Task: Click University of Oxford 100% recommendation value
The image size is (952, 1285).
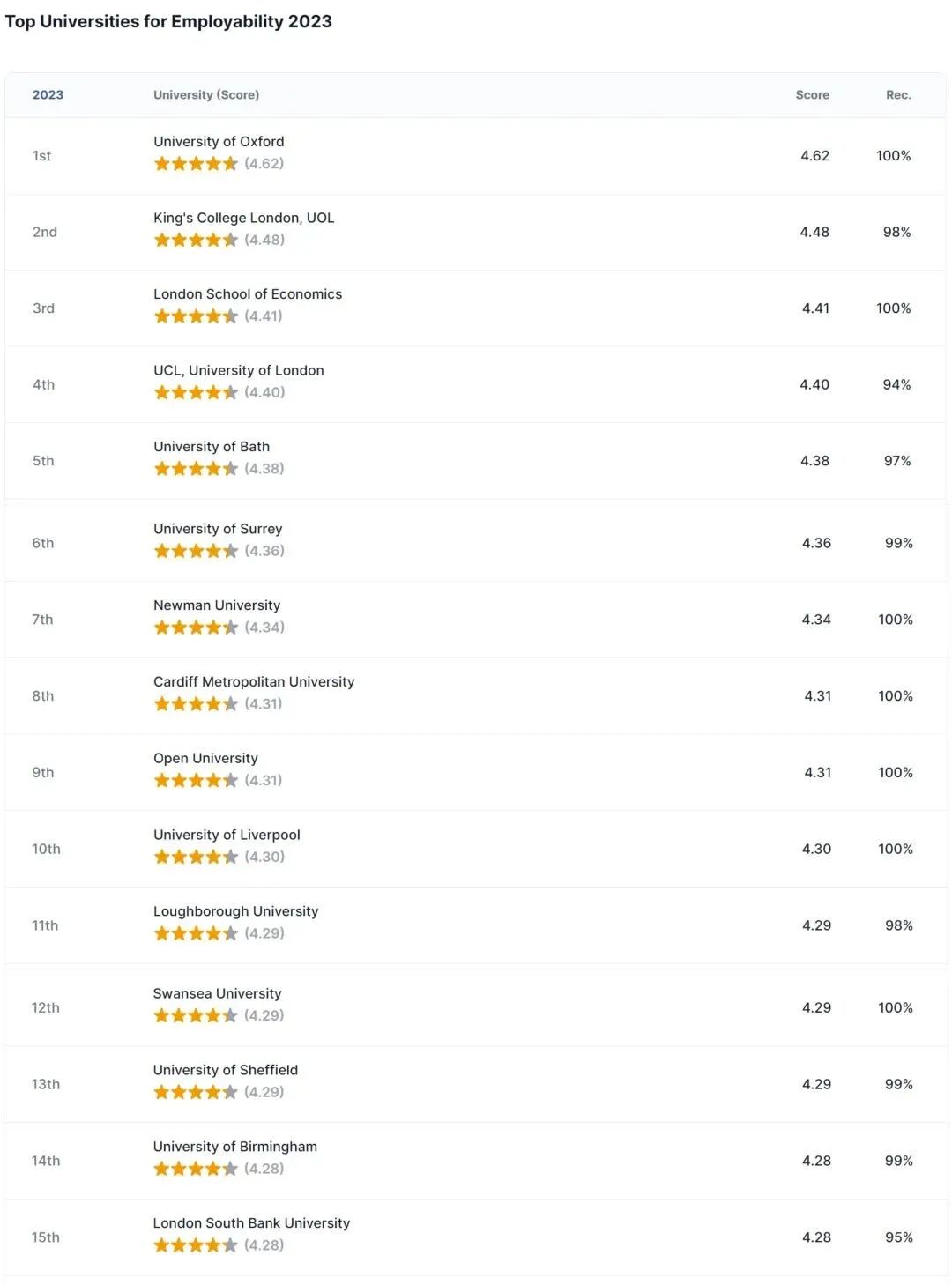Action: tap(893, 156)
